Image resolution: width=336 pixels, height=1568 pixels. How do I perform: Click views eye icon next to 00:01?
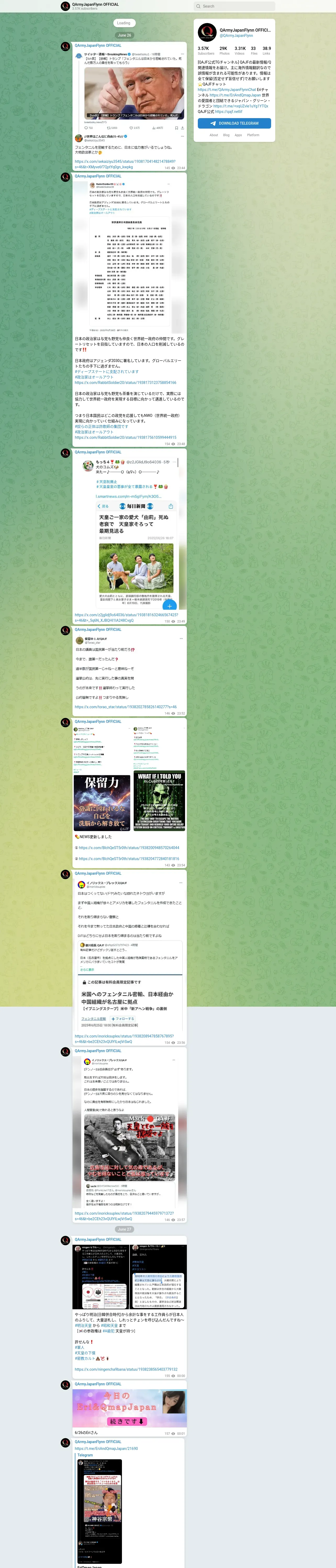coord(174,1433)
